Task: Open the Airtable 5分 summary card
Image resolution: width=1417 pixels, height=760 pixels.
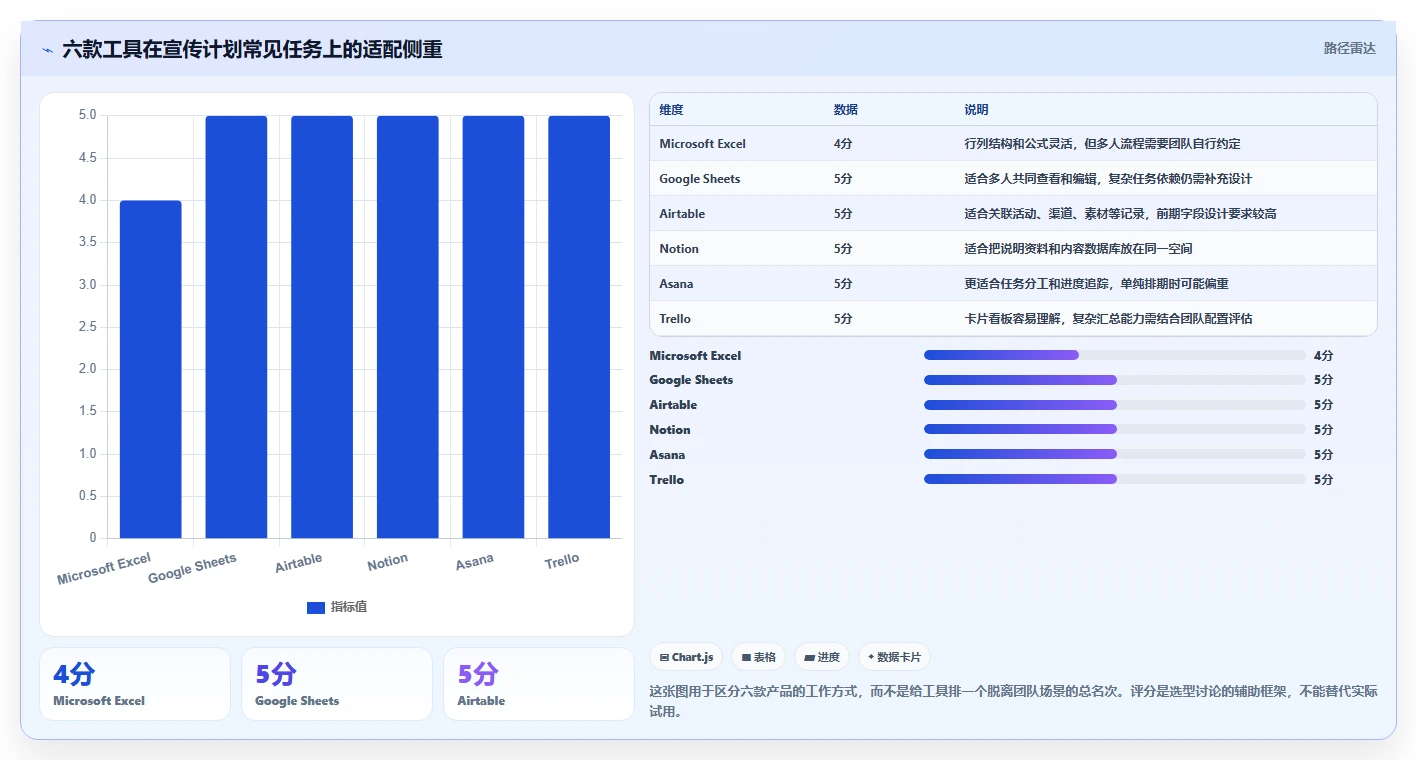Action: pyautogui.click(x=539, y=684)
